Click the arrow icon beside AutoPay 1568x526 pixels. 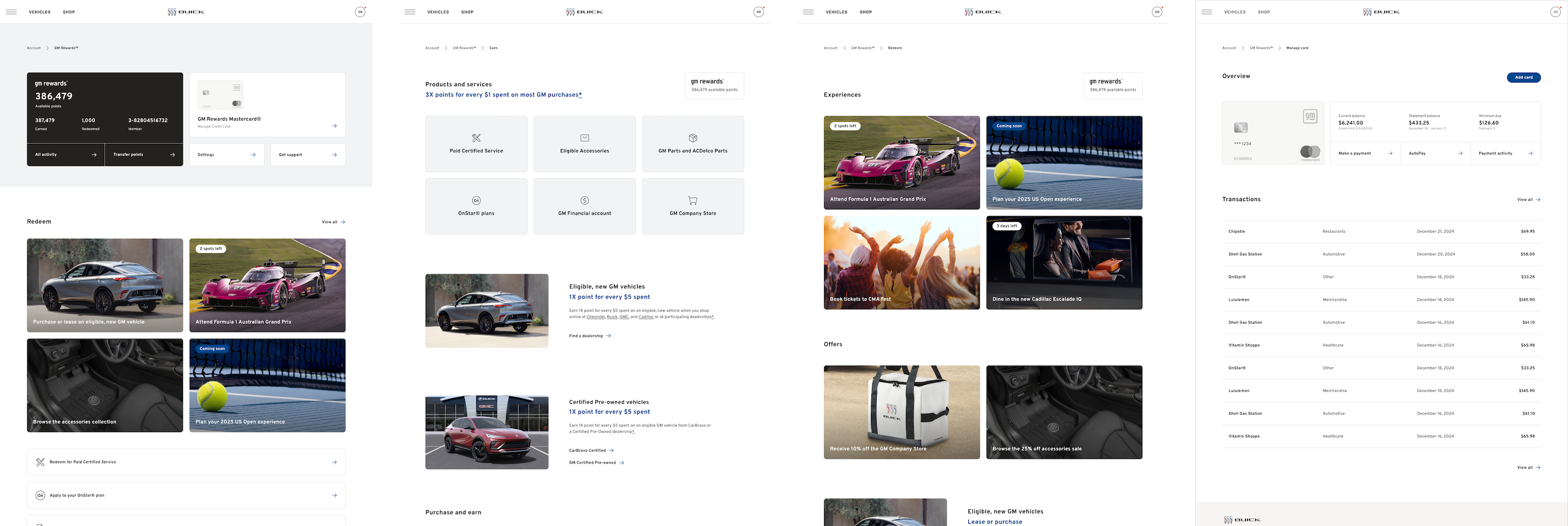point(1460,153)
